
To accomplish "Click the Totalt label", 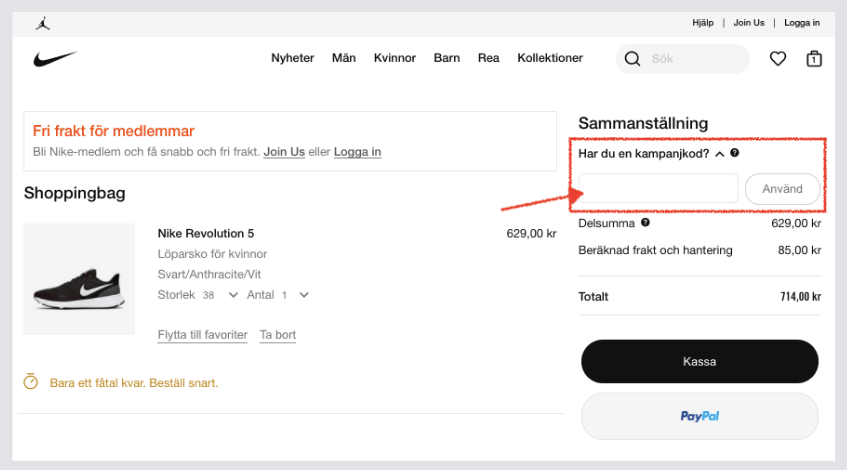I will click(593, 297).
